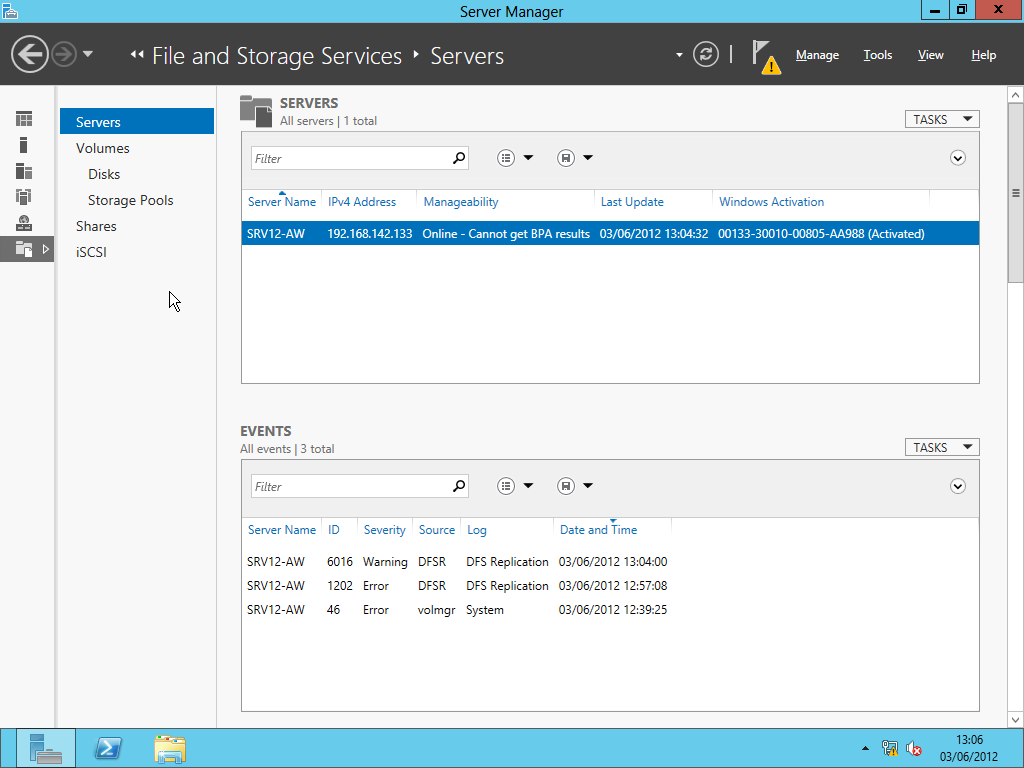The width and height of the screenshot is (1024, 768).
Task: Open the Events TASKS dropdown
Action: pos(942,447)
